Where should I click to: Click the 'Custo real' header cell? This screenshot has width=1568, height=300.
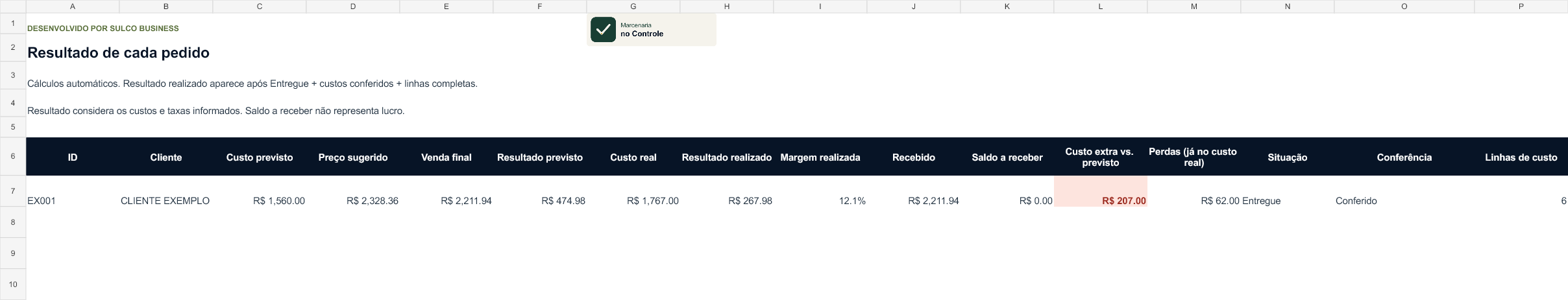click(x=633, y=157)
